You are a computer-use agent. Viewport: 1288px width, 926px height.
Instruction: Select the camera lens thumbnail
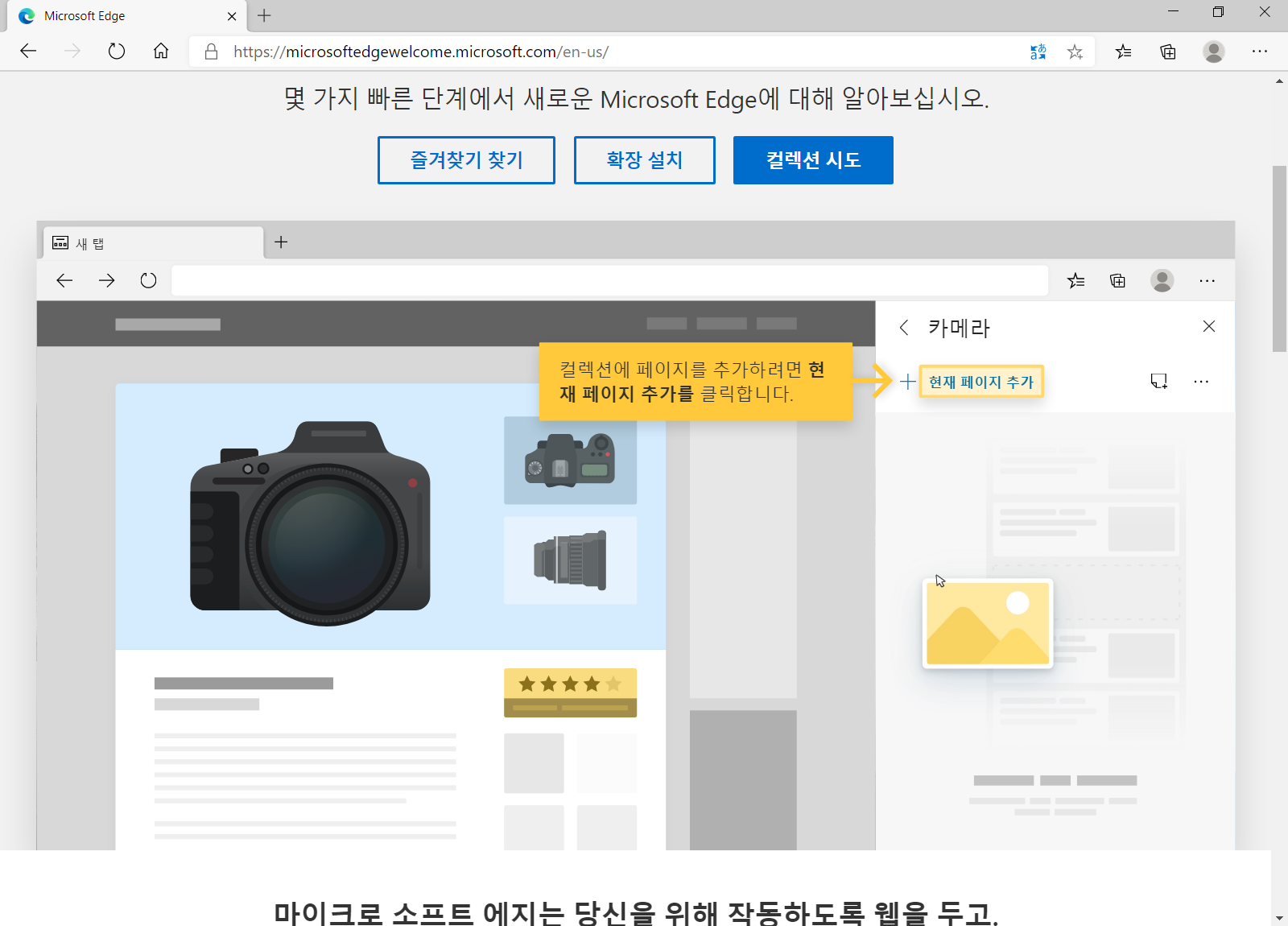[570, 560]
